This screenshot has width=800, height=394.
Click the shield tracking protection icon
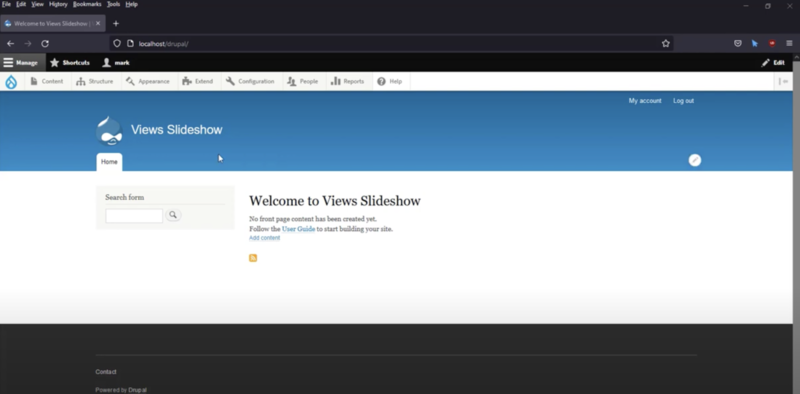pyautogui.click(x=117, y=44)
